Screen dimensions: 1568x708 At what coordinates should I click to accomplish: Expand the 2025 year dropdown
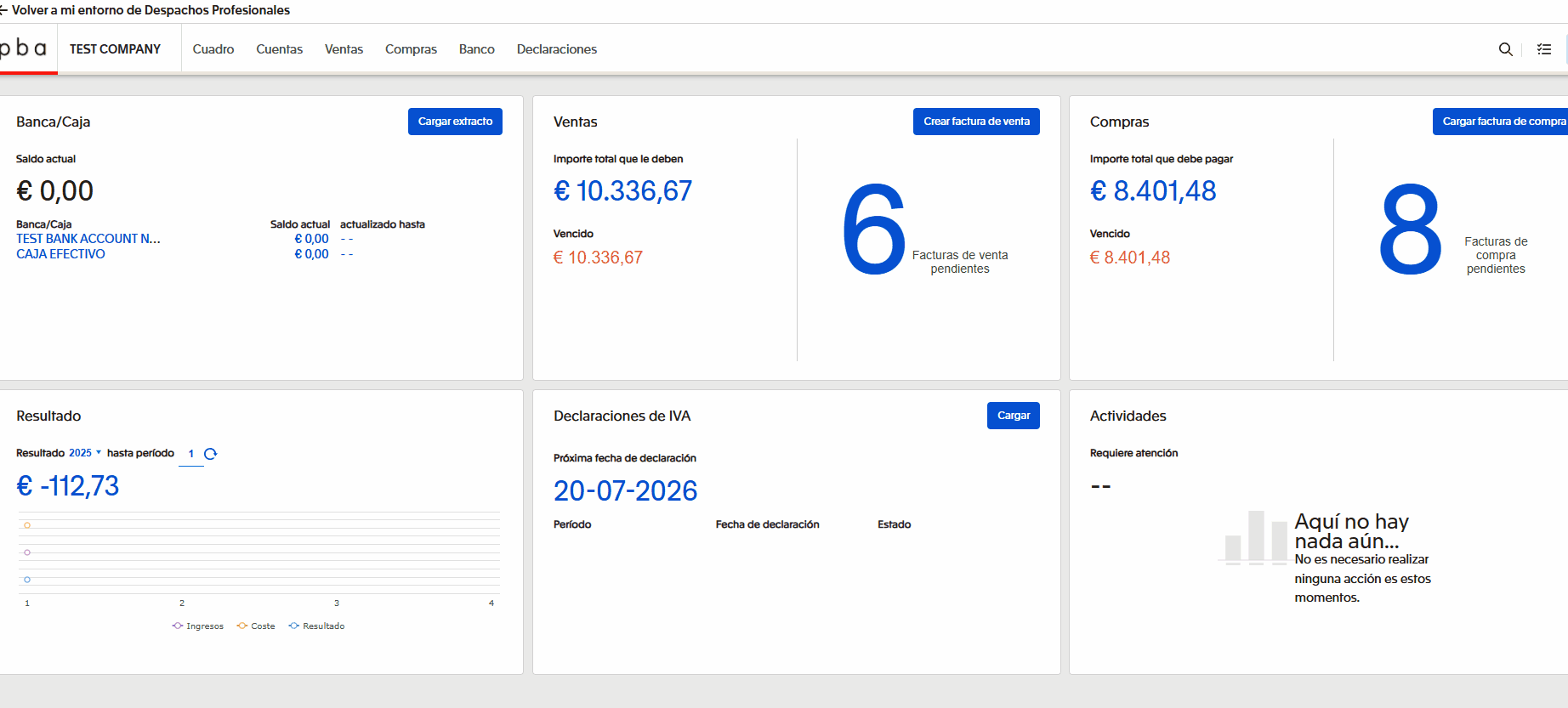pos(85,453)
